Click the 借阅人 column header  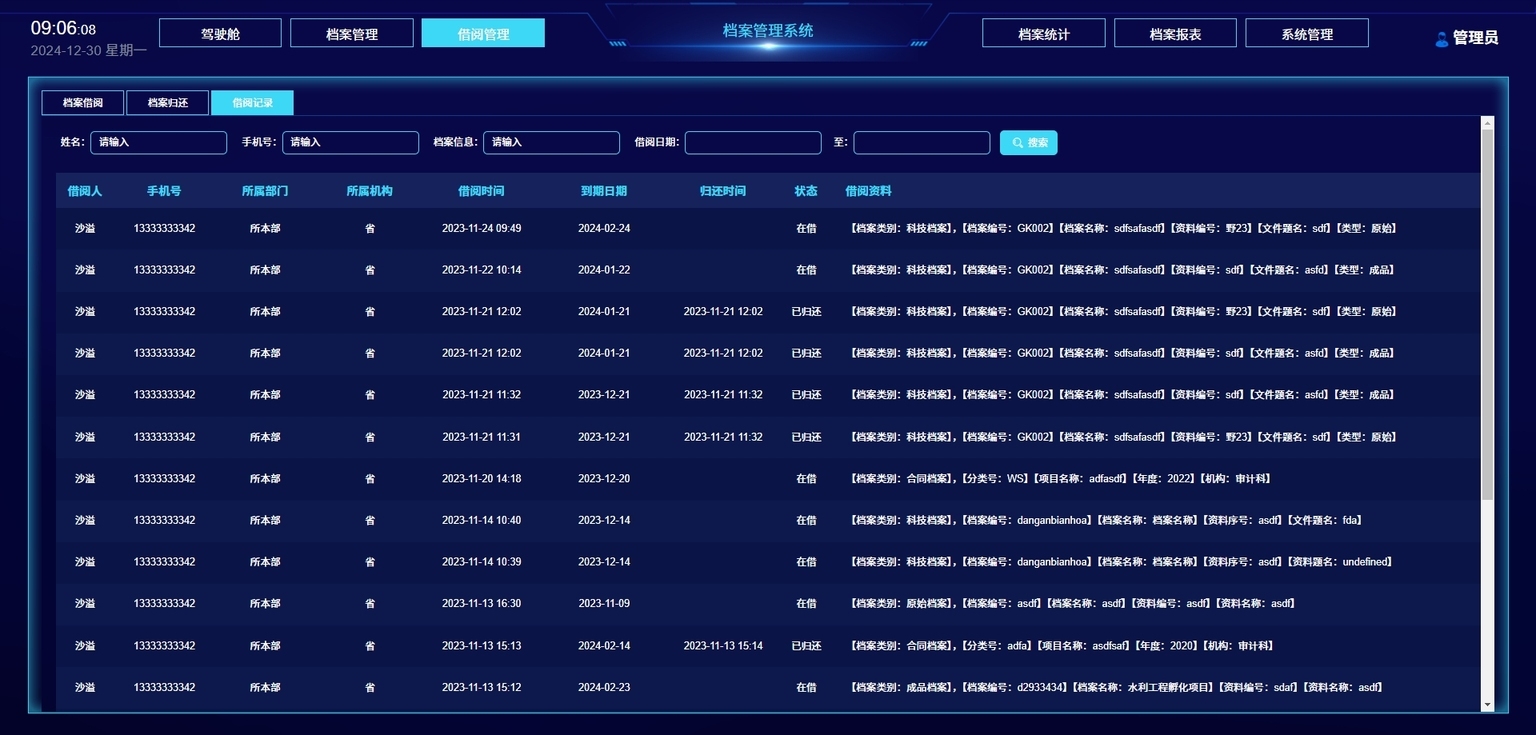[85, 191]
